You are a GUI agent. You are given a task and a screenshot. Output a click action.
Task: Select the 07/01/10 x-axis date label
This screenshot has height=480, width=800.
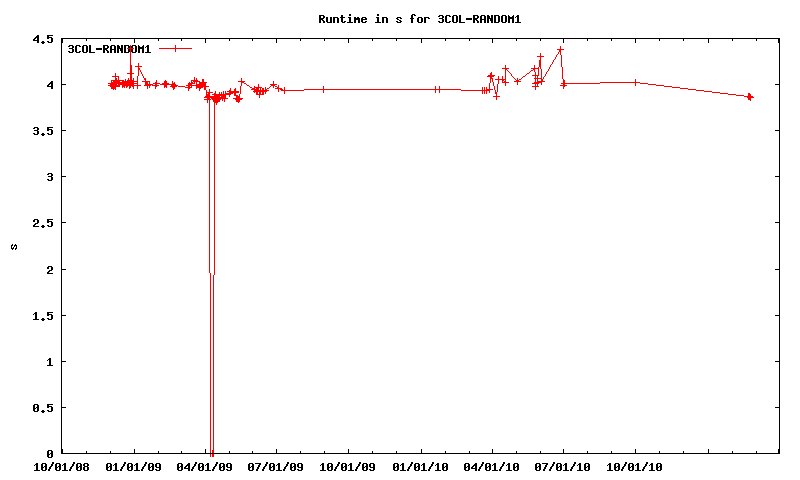(563, 465)
